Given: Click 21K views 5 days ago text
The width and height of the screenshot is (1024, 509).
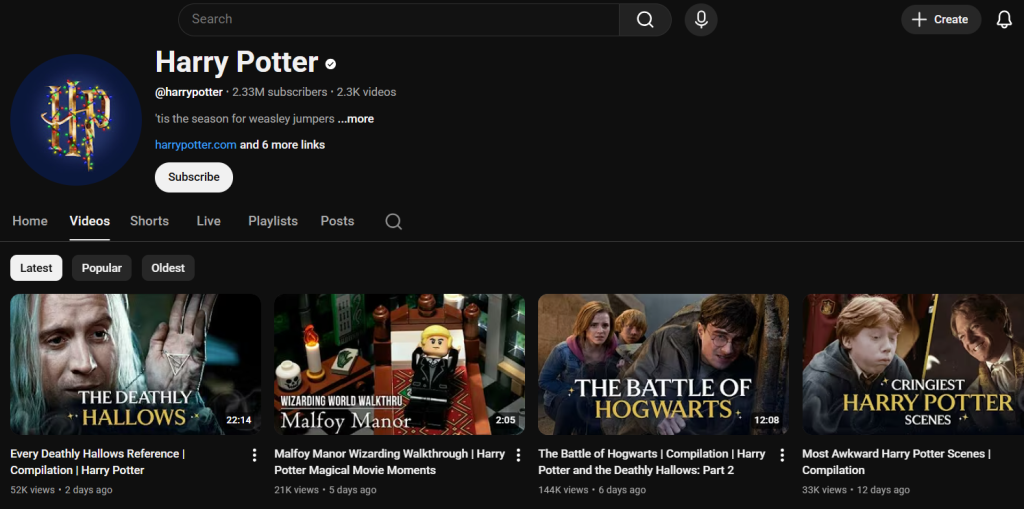Looking at the screenshot, I should coord(325,489).
